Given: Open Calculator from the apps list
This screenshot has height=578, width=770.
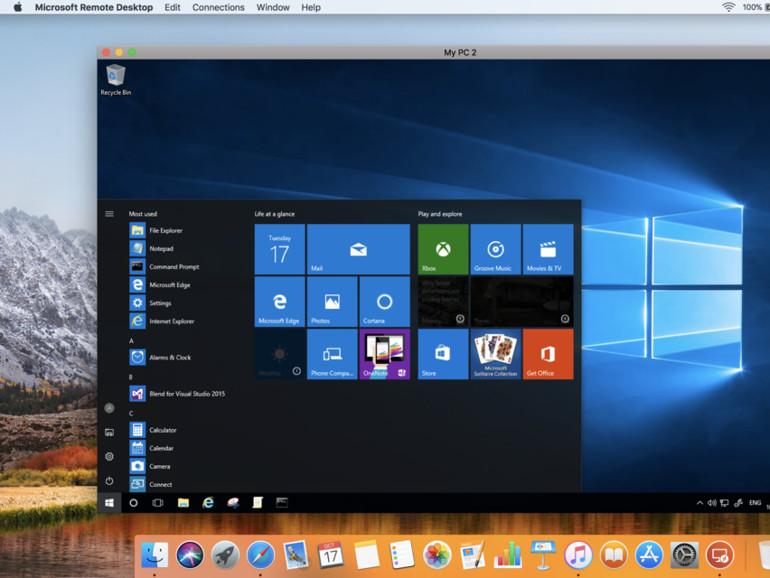Looking at the screenshot, I should (x=162, y=430).
